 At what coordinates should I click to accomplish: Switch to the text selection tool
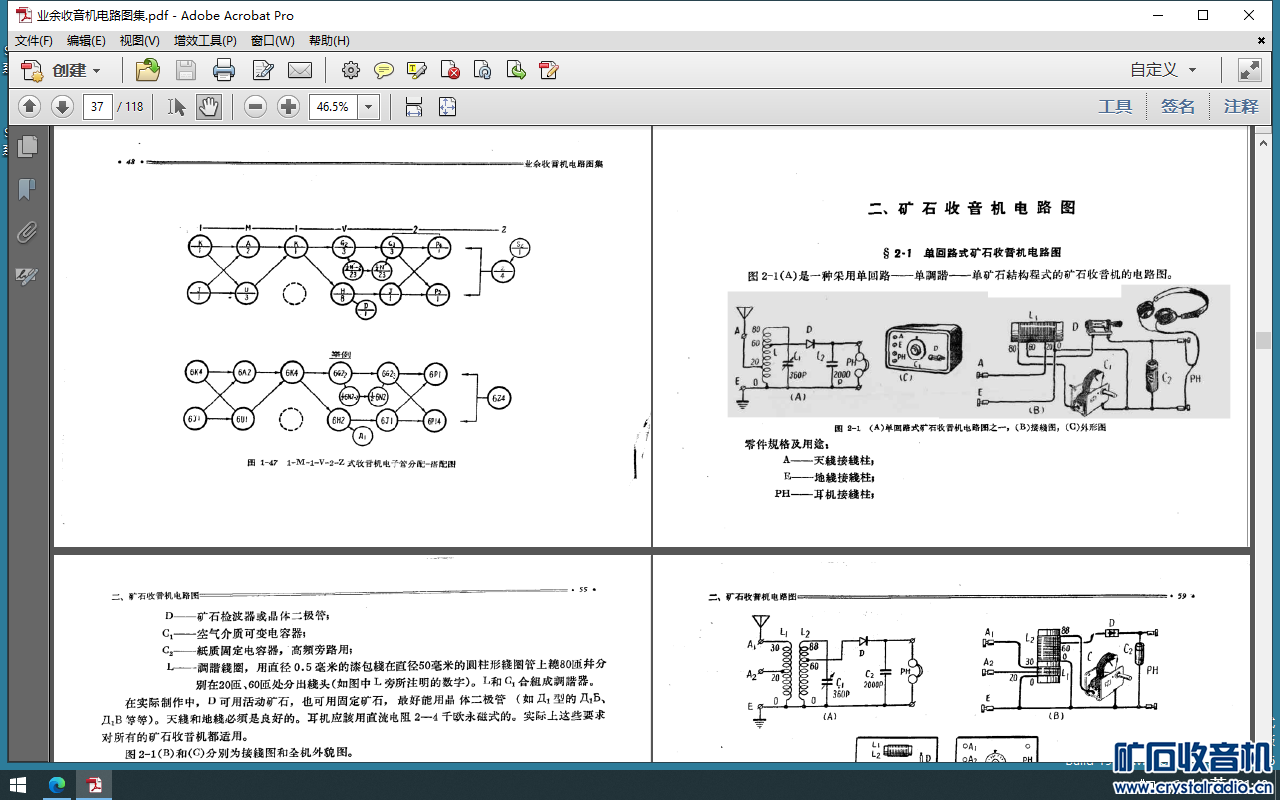(177, 107)
